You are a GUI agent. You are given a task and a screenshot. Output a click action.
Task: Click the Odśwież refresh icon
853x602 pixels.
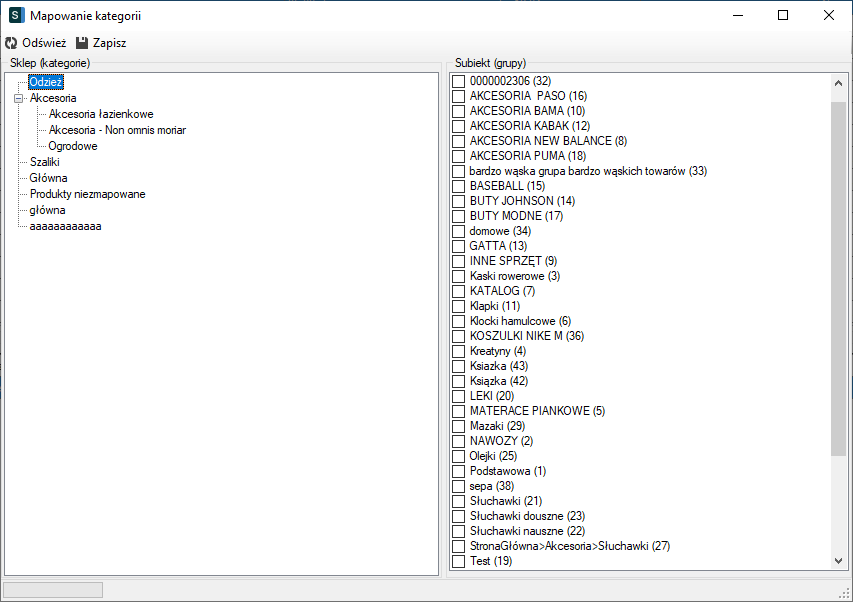pos(11,43)
